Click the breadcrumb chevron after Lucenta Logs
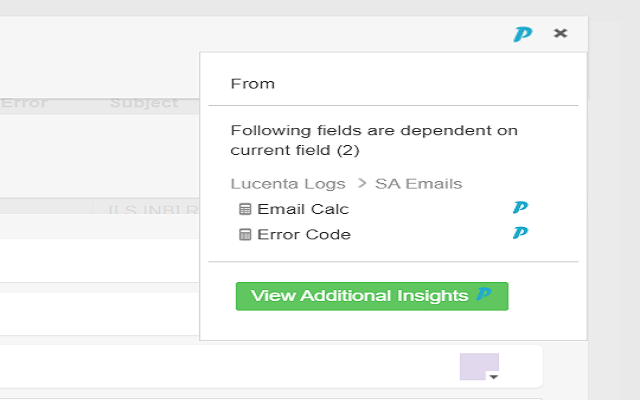Screen dimensions: 640x400 click(362, 183)
